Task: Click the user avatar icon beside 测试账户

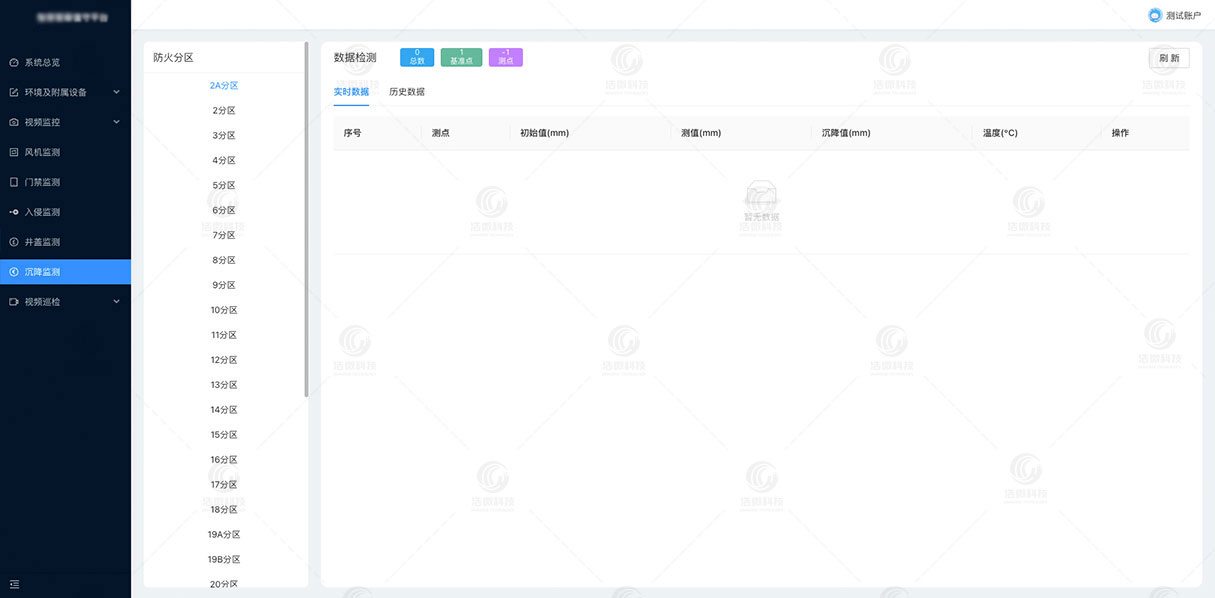Action: coord(1153,14)
